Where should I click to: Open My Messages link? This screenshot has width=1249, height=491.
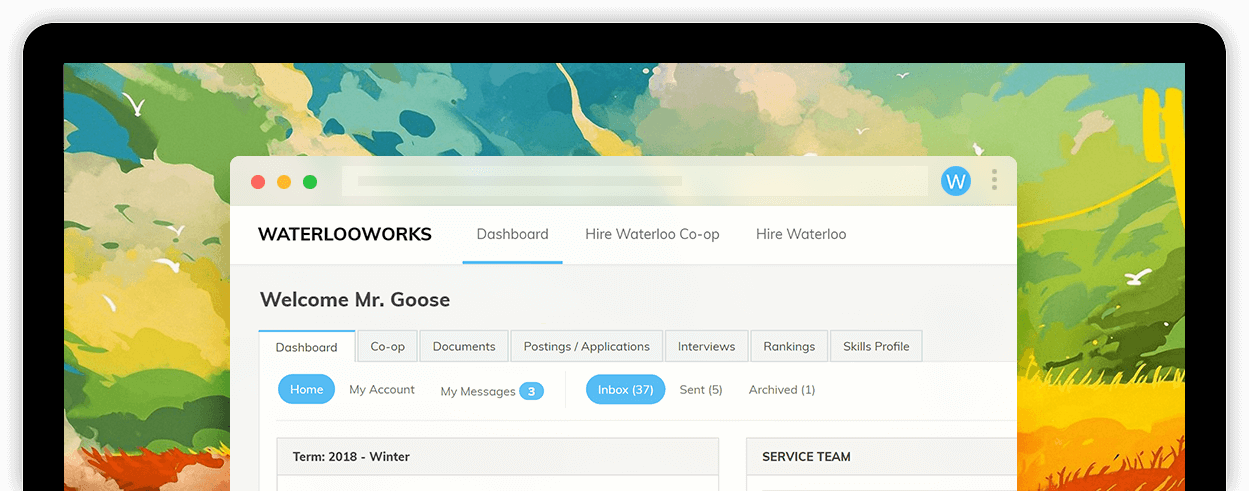pyautogui.click(x=478, y=391)
